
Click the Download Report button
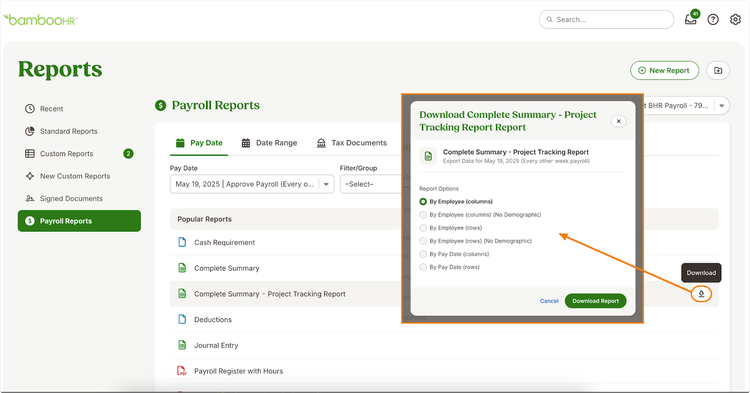tap(596, 301)
